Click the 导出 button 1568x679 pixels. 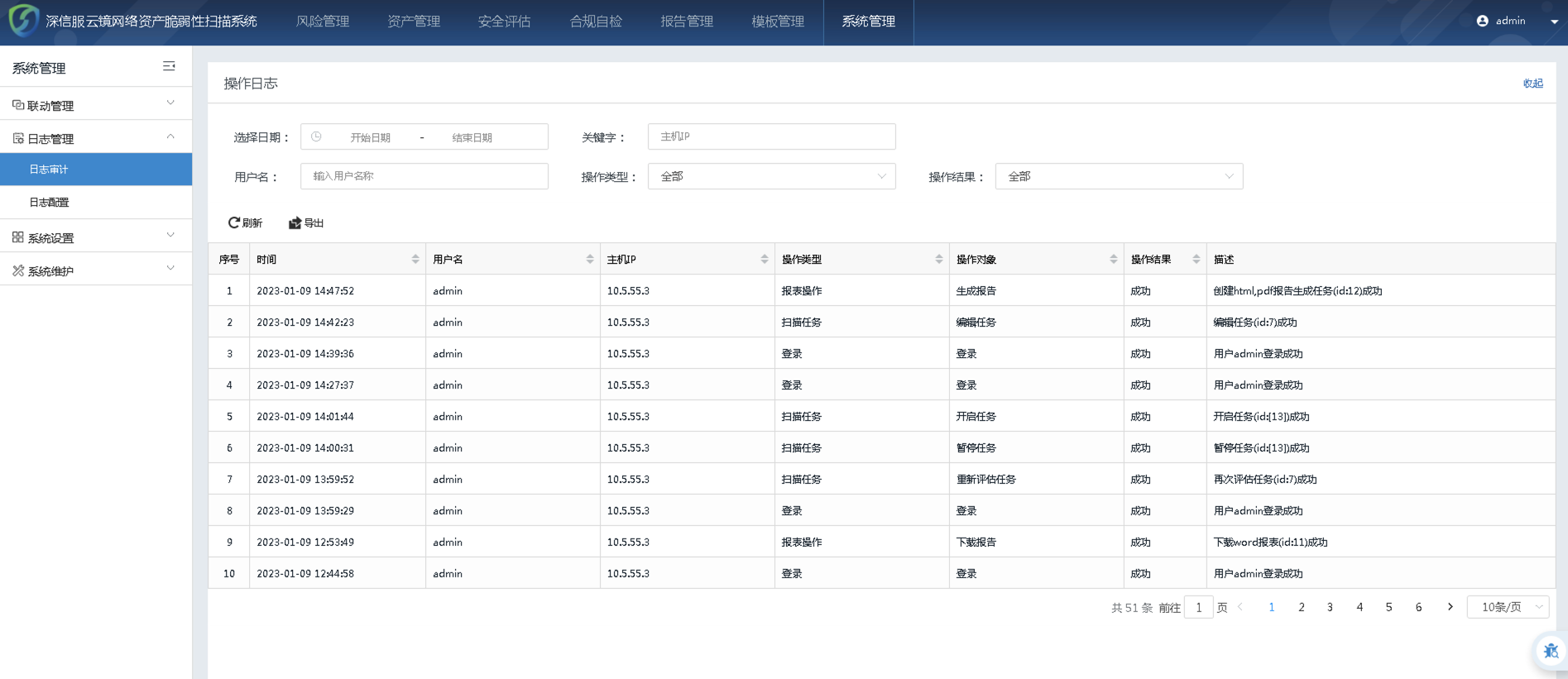(306, 222)
